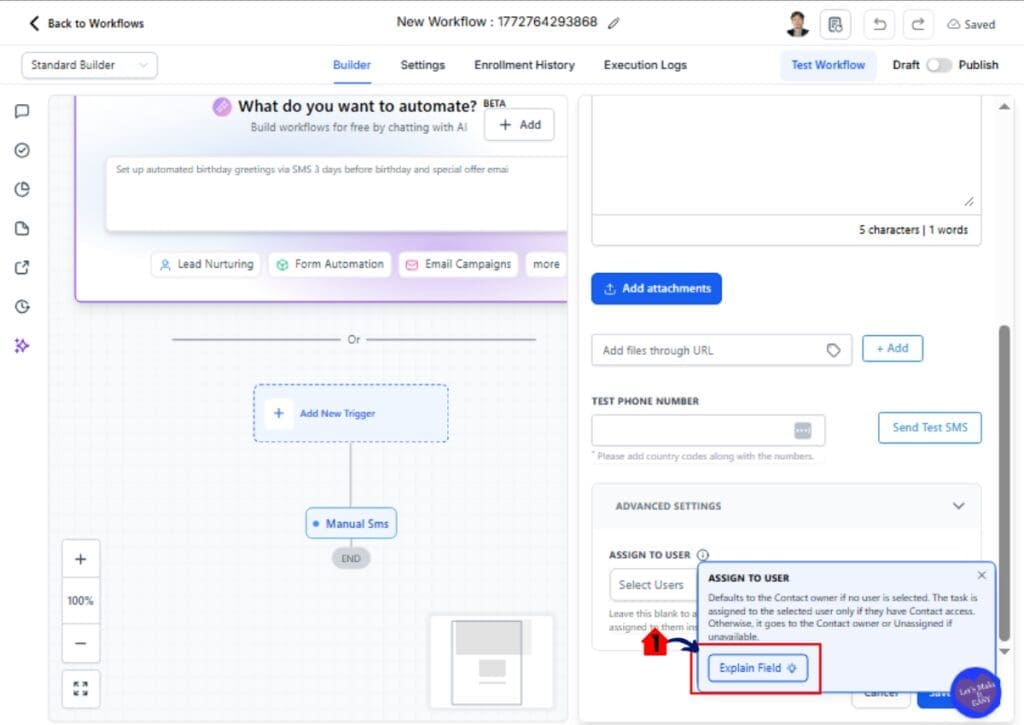
Task: Click the END node
Action: (351, 558)
